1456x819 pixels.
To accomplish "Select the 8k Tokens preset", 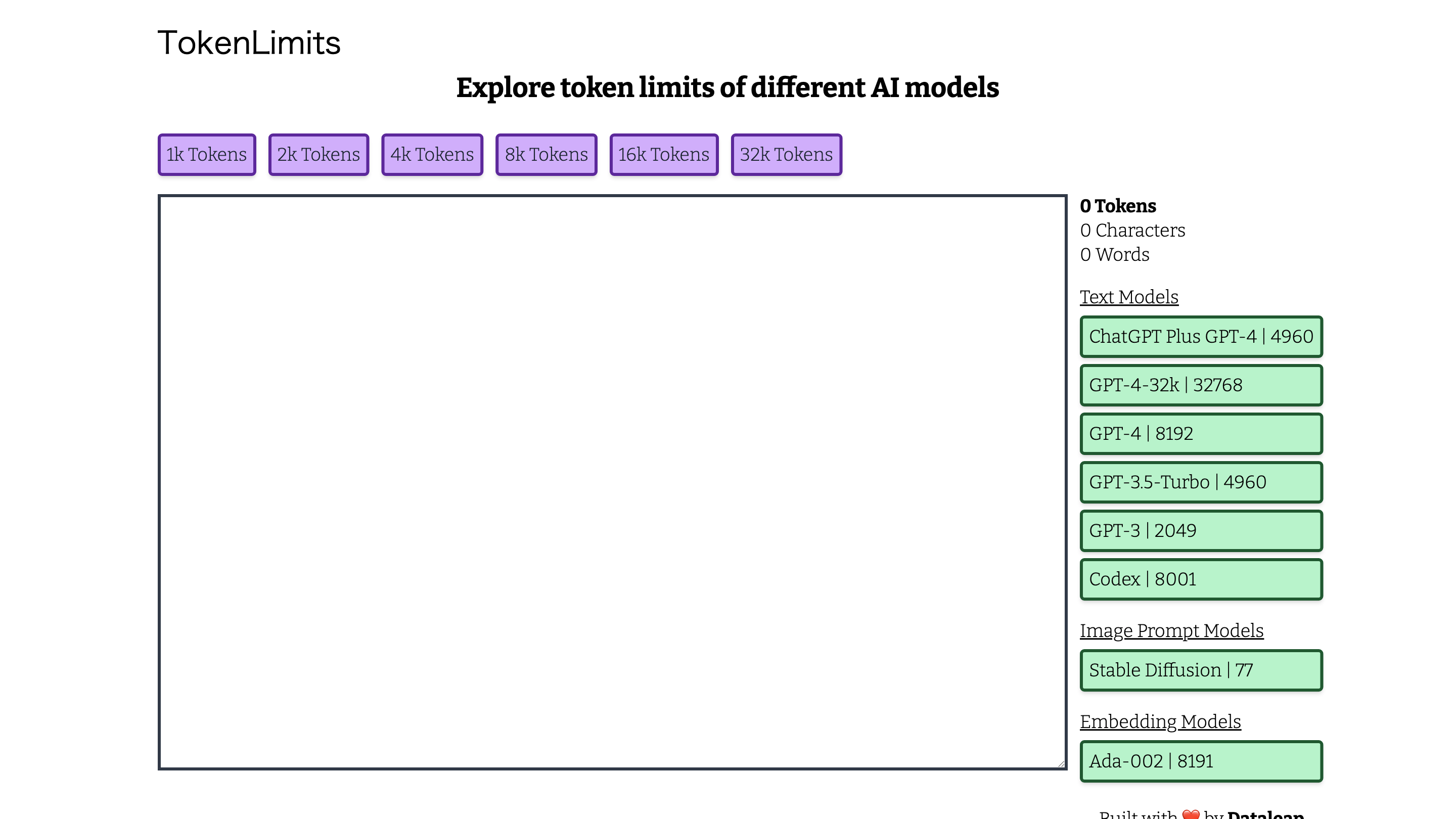I will point(546,154).
